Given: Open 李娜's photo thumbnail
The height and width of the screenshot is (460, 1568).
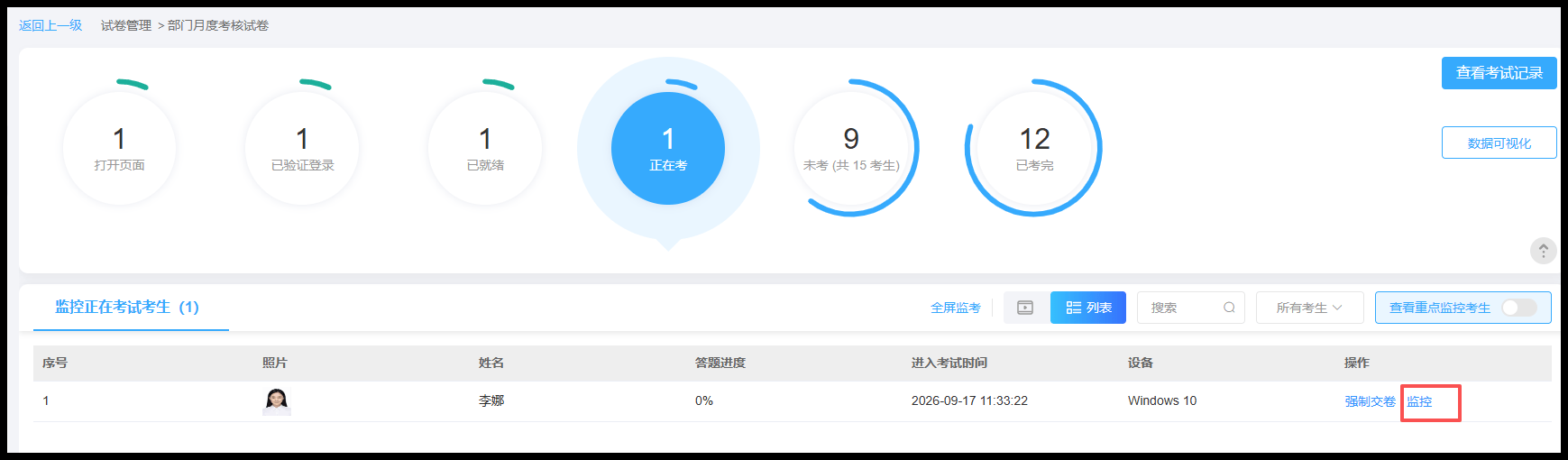Looking at the screenshot, I should pos(277,401).
